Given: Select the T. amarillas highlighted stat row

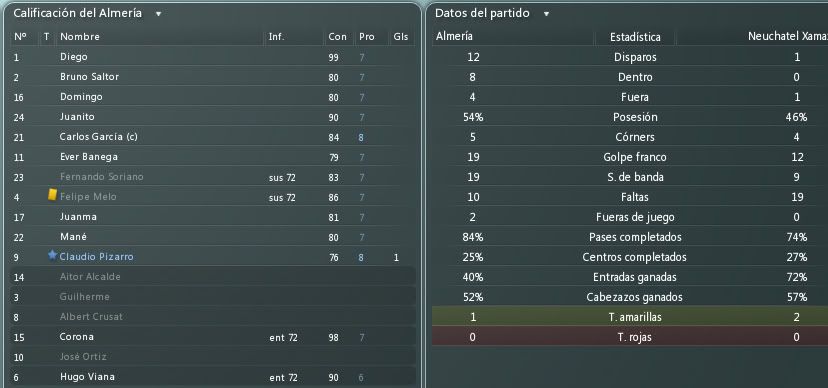Looking at the screenshot, I should coord(629,317).
